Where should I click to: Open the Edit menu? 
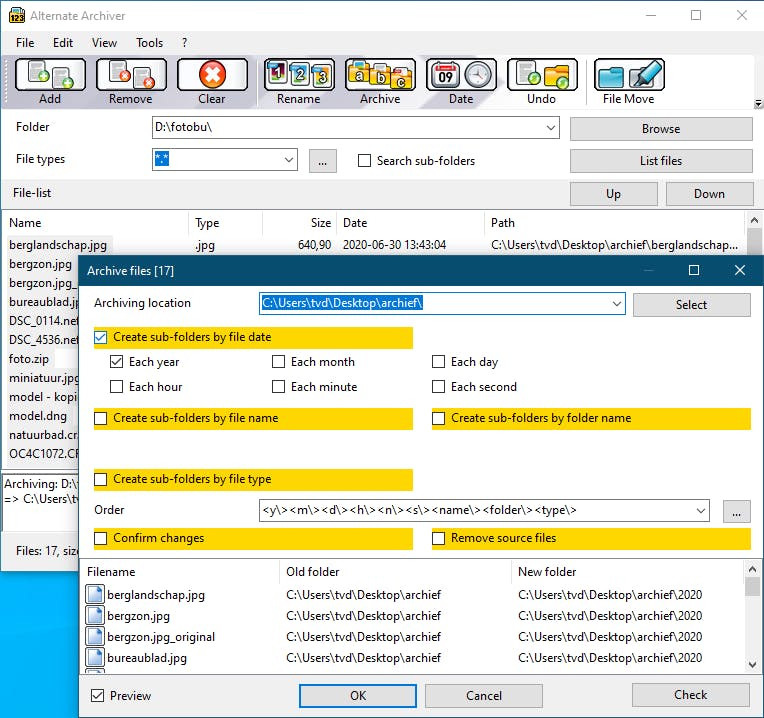[x=63, y=43]
